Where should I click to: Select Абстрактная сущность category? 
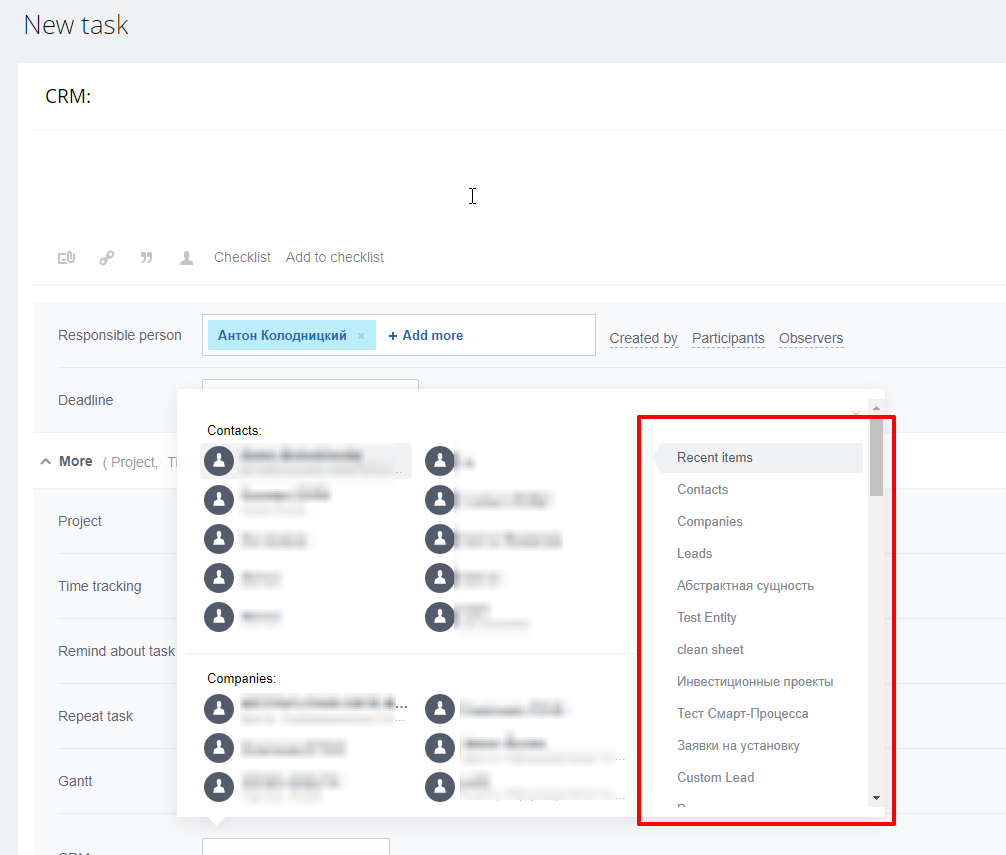click(x=745, y=586)
